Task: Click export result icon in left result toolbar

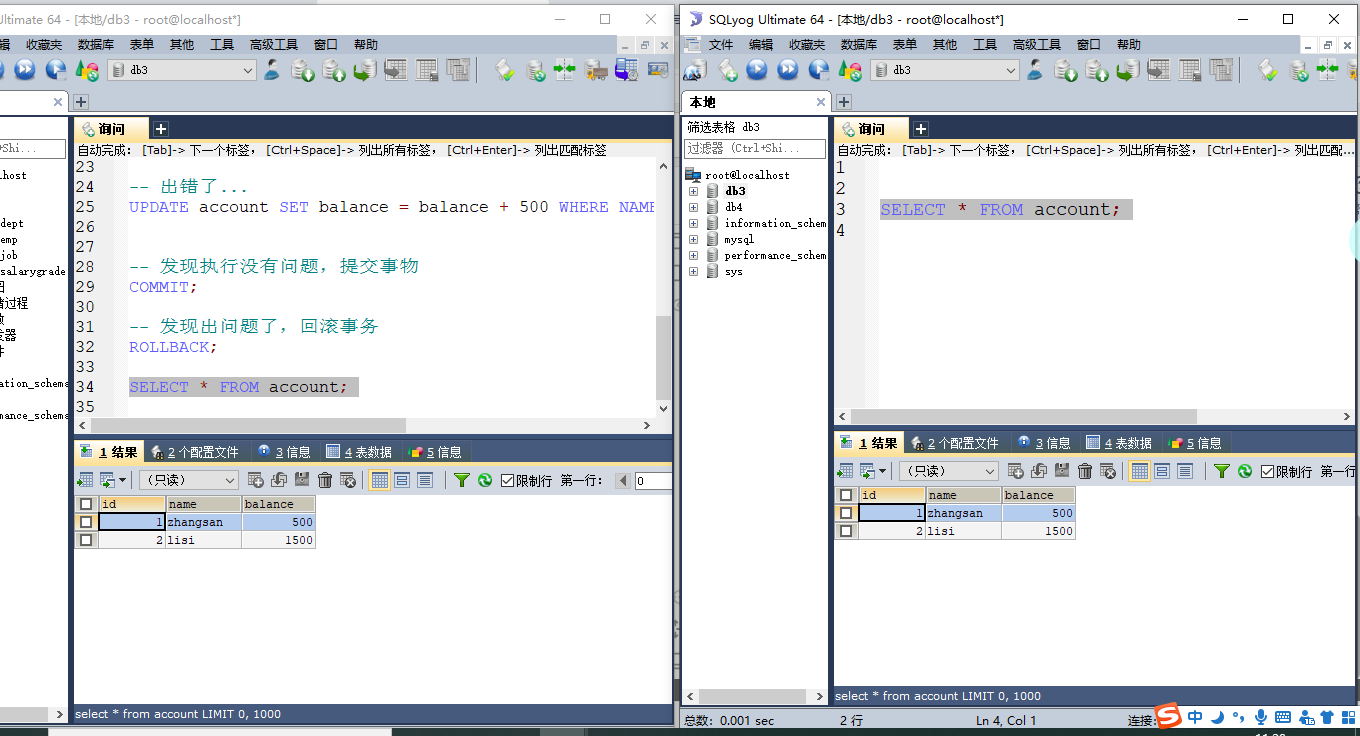Action: (85, 480)
